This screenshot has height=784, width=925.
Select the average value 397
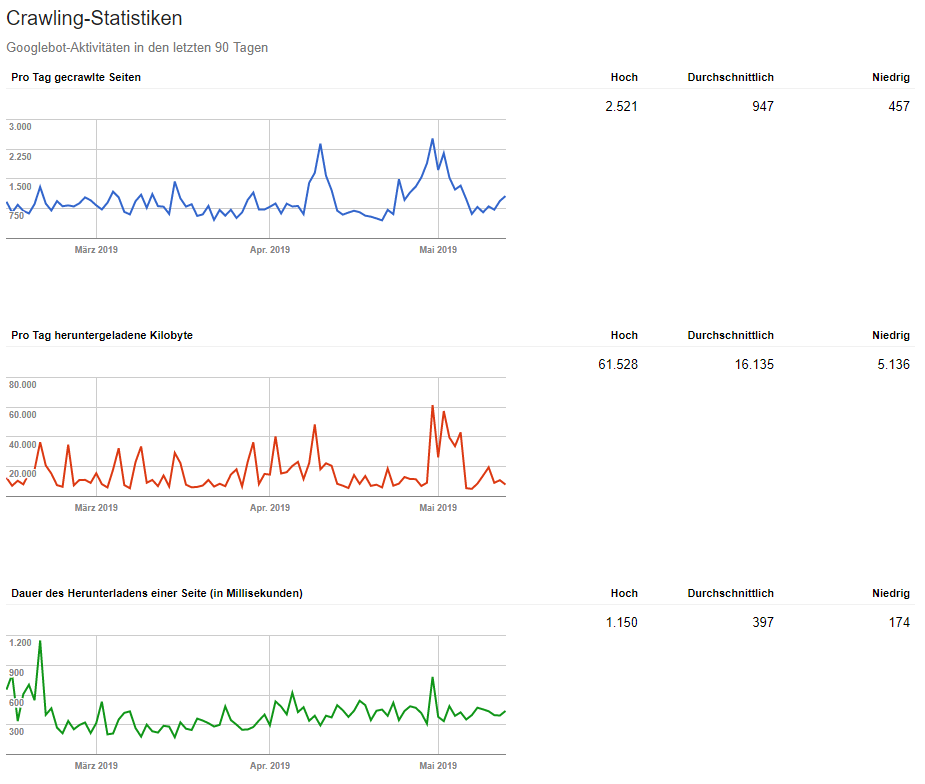point(763,622)
